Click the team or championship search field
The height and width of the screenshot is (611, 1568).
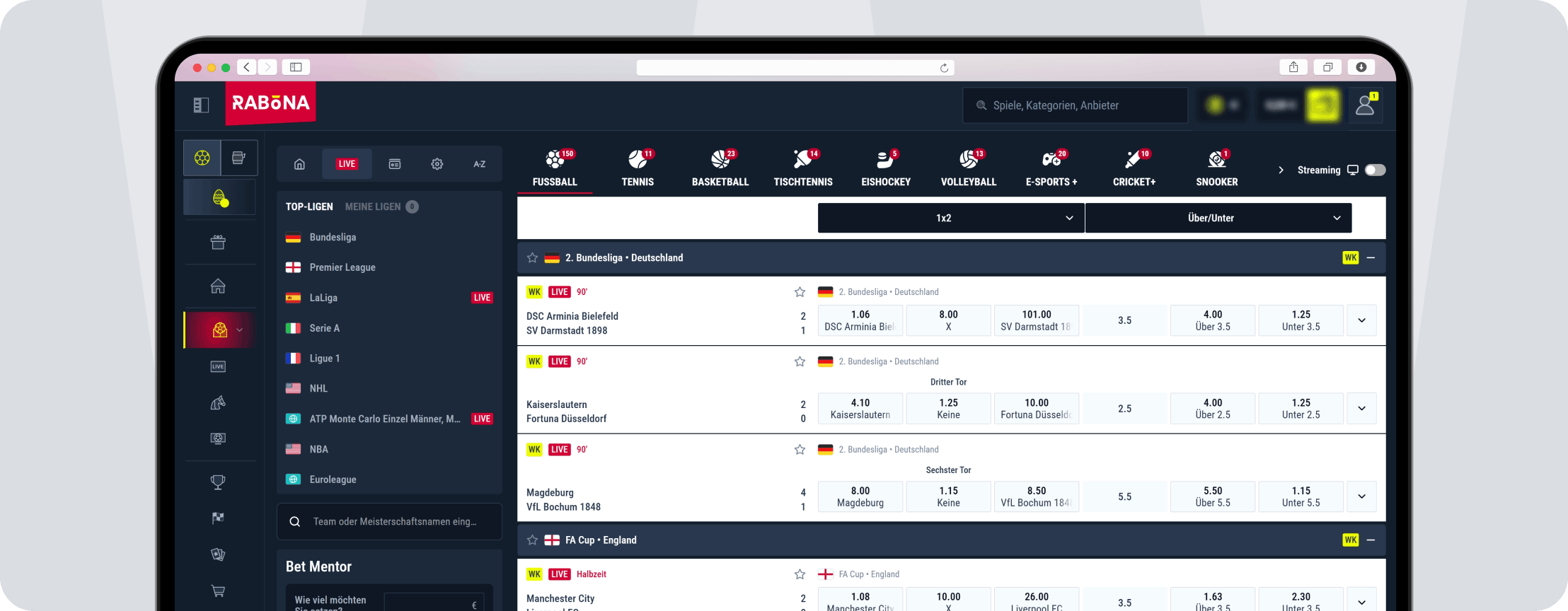pyautogui.click(x=389, y=522)
